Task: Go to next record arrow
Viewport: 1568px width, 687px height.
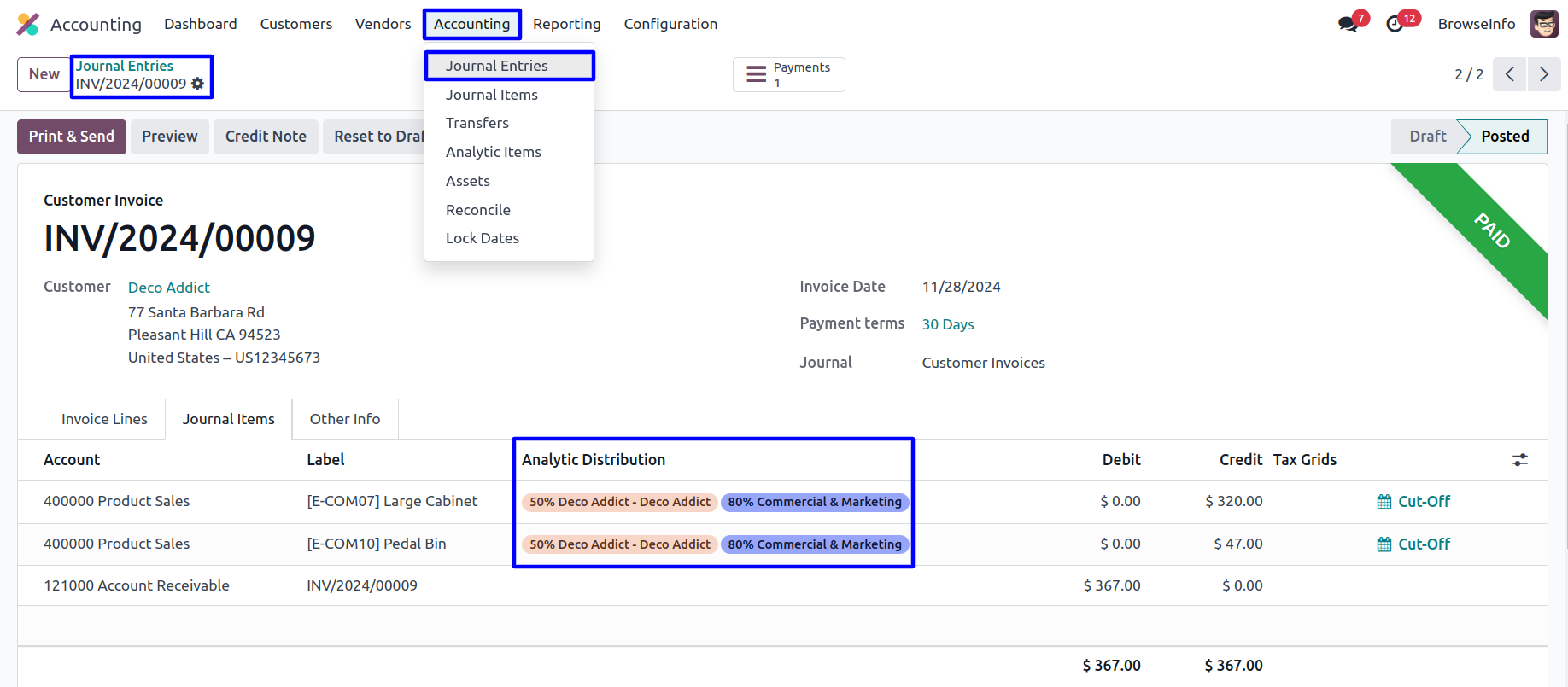Action: point(1543,74)
